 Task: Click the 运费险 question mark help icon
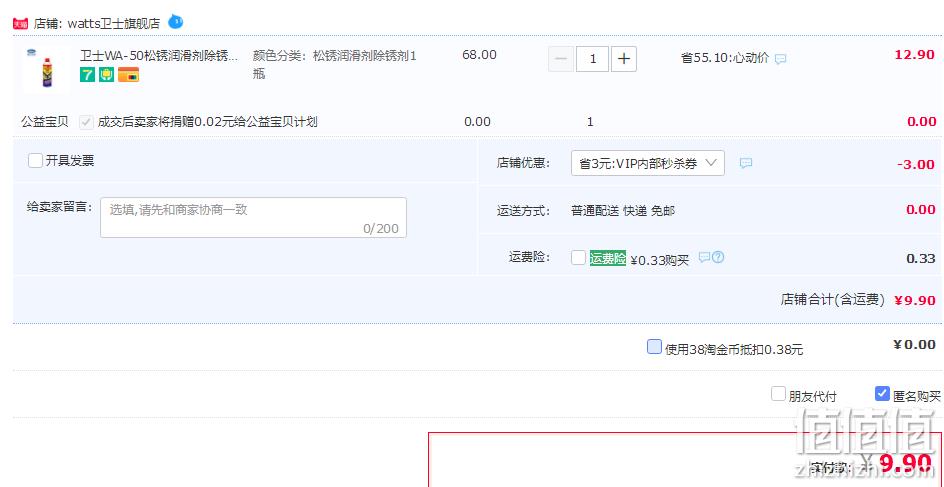pyautogui.click(x=718, y=257)
